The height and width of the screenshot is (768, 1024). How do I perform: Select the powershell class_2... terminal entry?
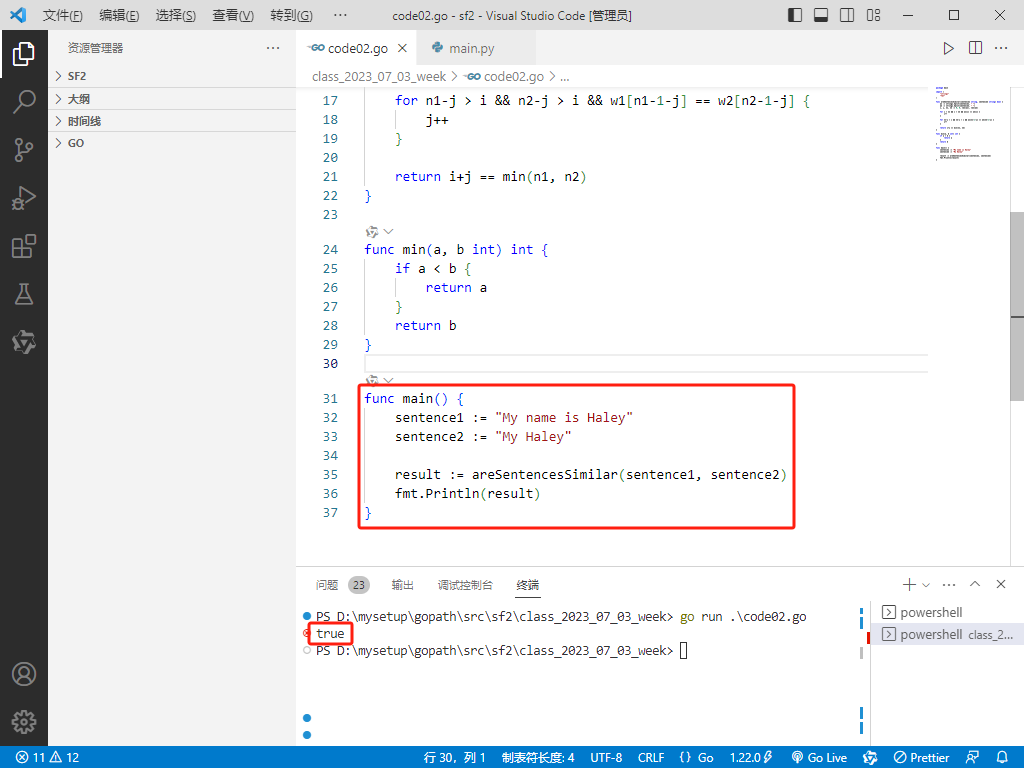click(x=948, y=634)
